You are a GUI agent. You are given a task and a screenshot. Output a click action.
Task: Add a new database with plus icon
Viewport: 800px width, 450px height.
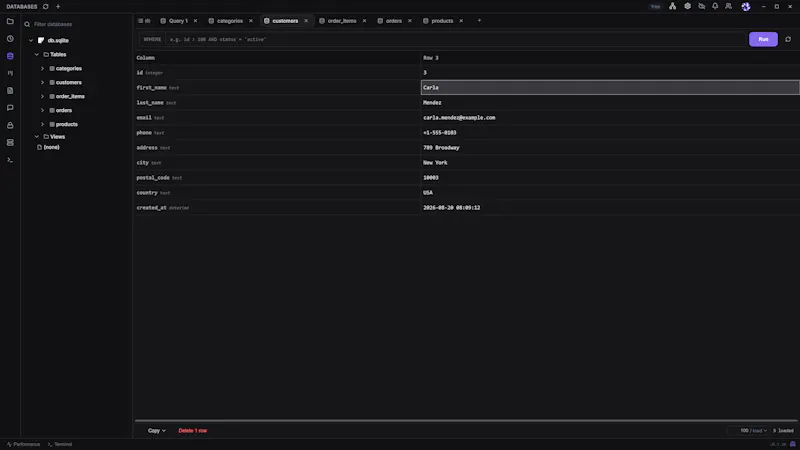(x=58, y=7)
